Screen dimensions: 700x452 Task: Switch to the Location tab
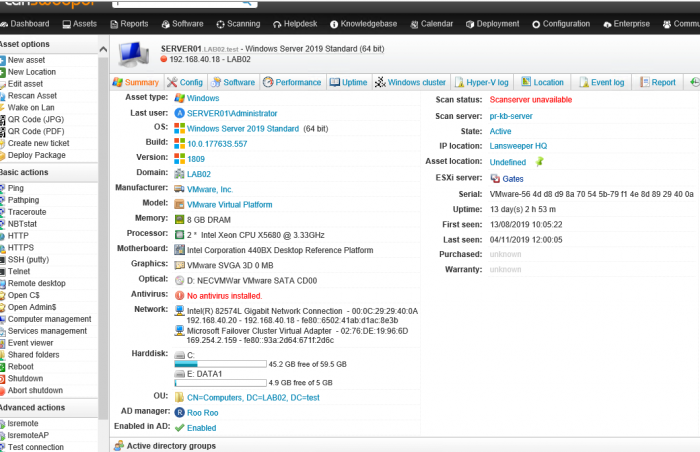[x=542, y=82]
